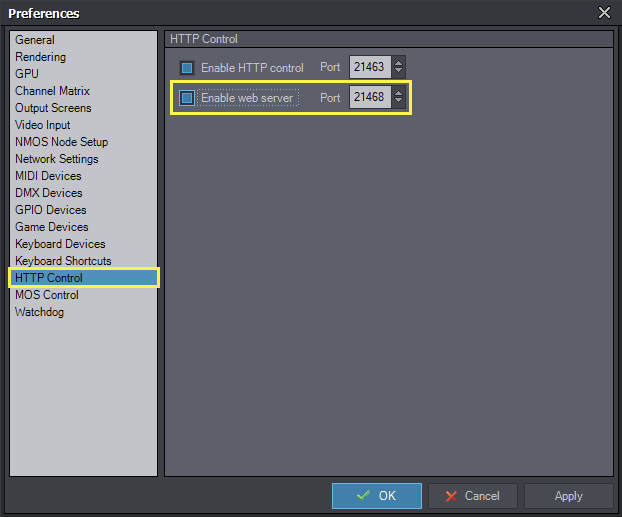Select the Watchdog category

39,312
